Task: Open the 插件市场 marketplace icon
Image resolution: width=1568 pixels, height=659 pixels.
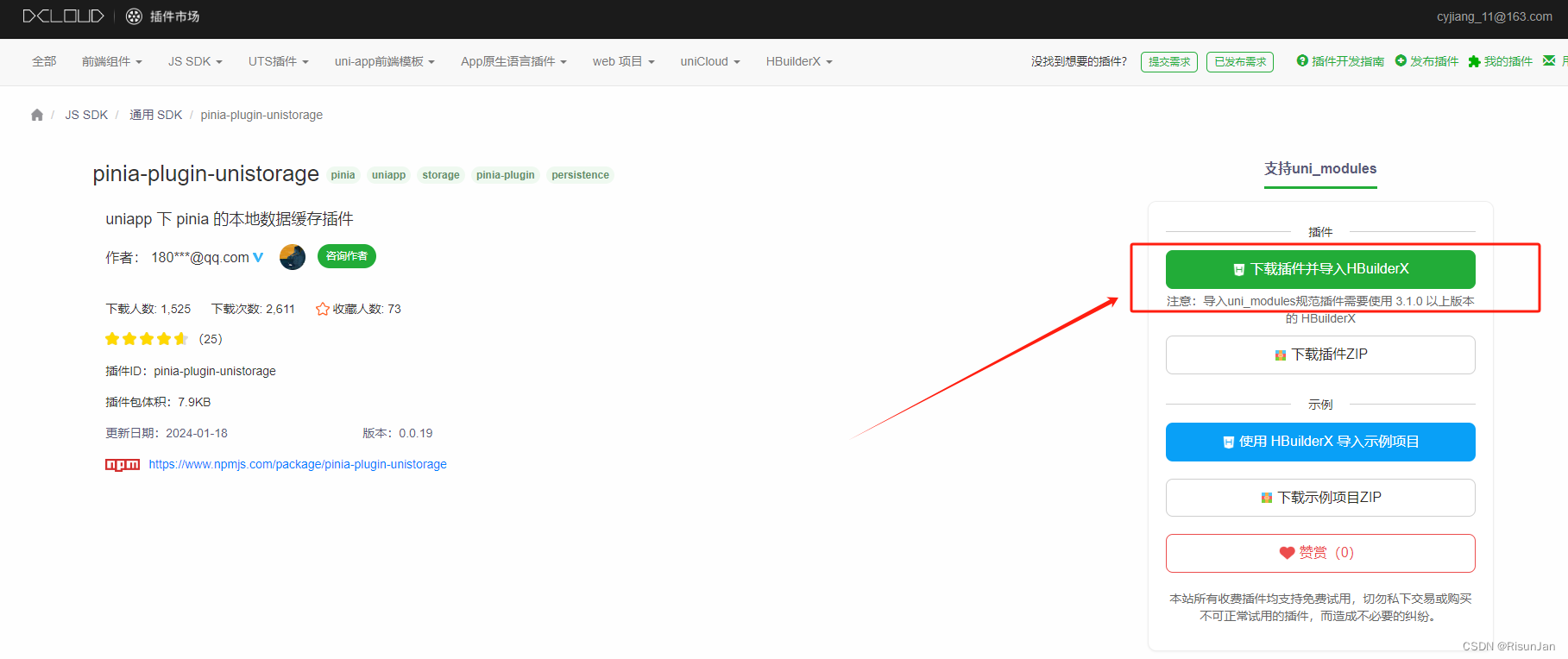Action: click(x=134, y=16)
